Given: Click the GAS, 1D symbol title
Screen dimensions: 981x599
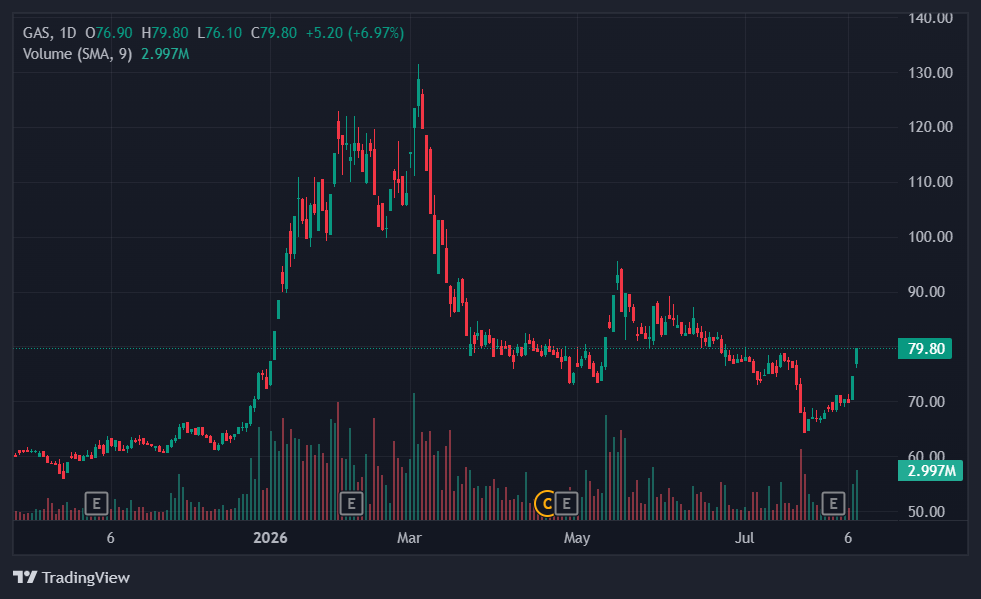Looking at the screenshot, I should point(49,33).
